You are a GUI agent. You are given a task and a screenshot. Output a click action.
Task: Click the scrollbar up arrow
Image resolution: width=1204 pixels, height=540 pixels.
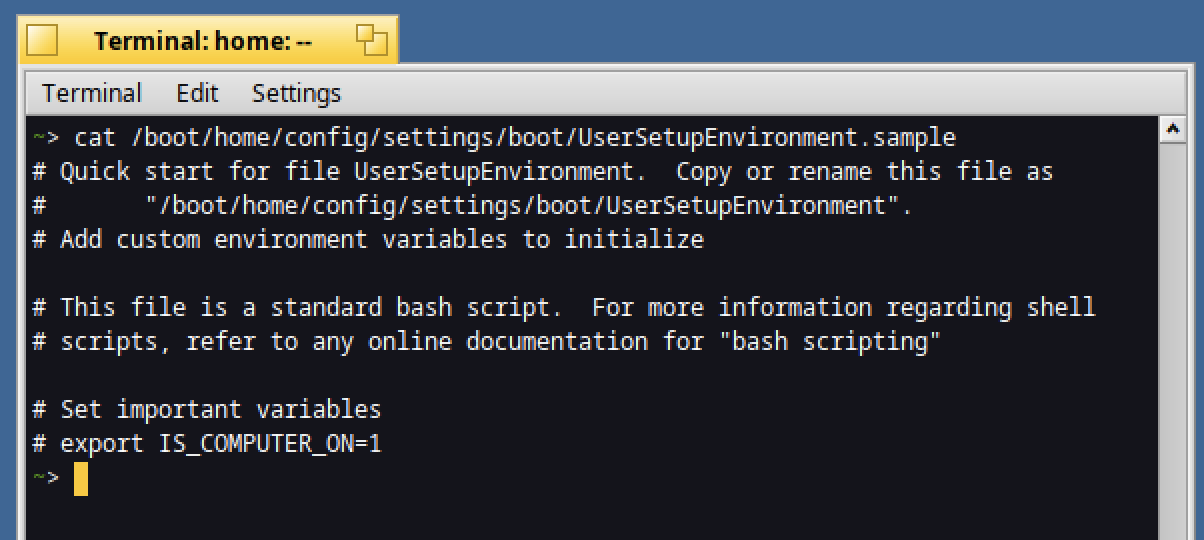1172,129
